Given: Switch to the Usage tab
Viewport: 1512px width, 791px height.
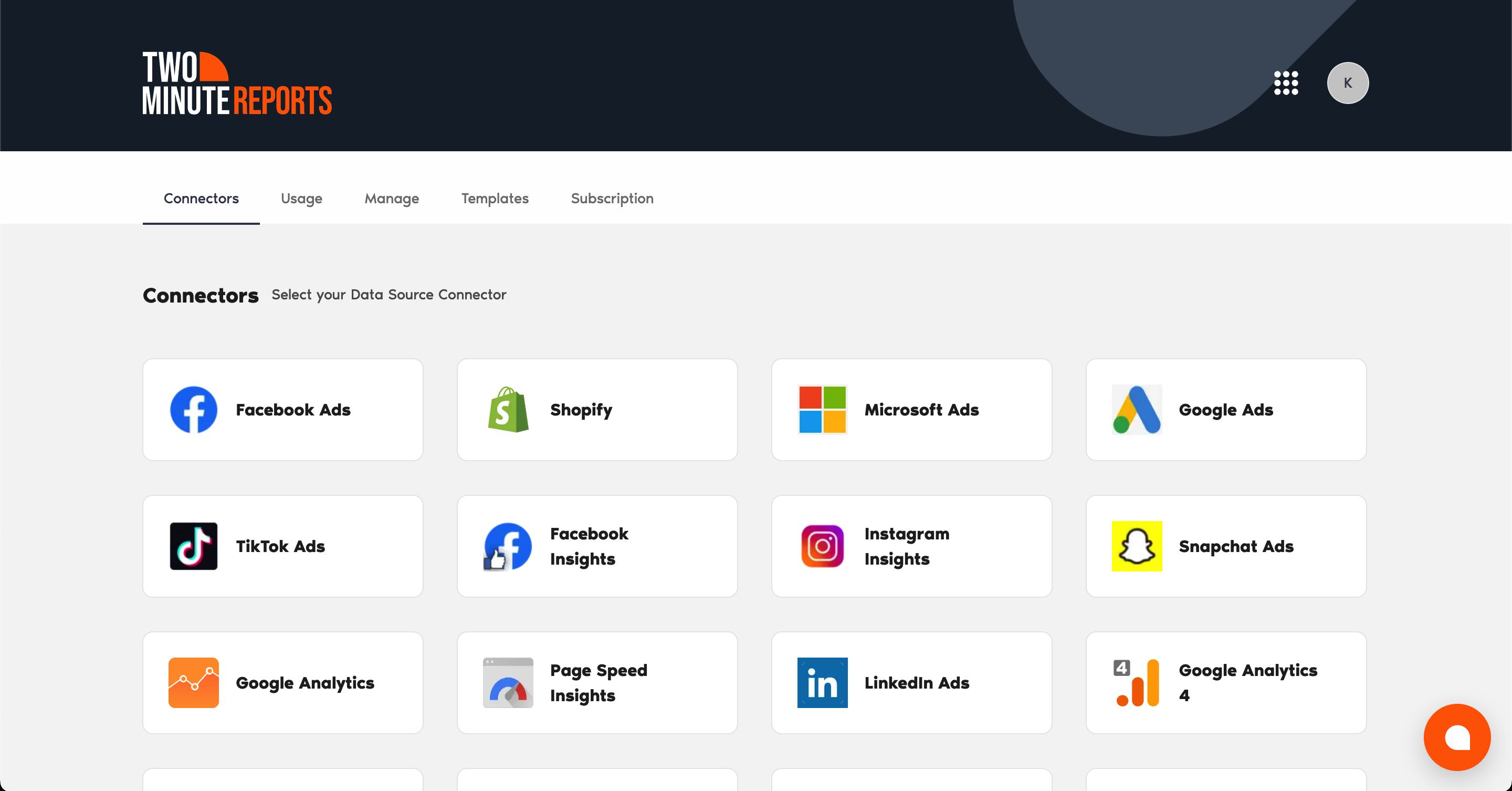Looking at the screenshot, I should point(302,199).
